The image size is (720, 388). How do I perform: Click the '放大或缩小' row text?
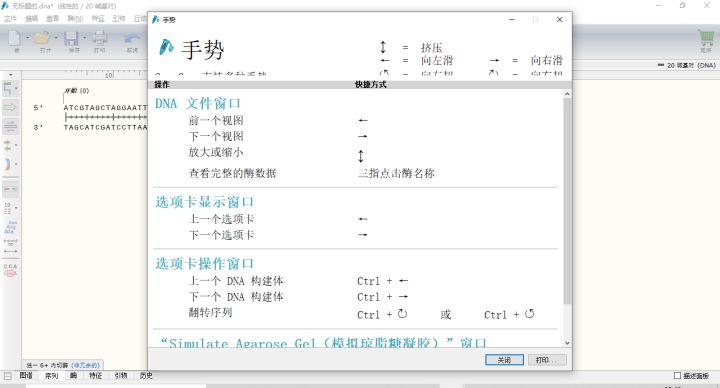tap(216, 152)
